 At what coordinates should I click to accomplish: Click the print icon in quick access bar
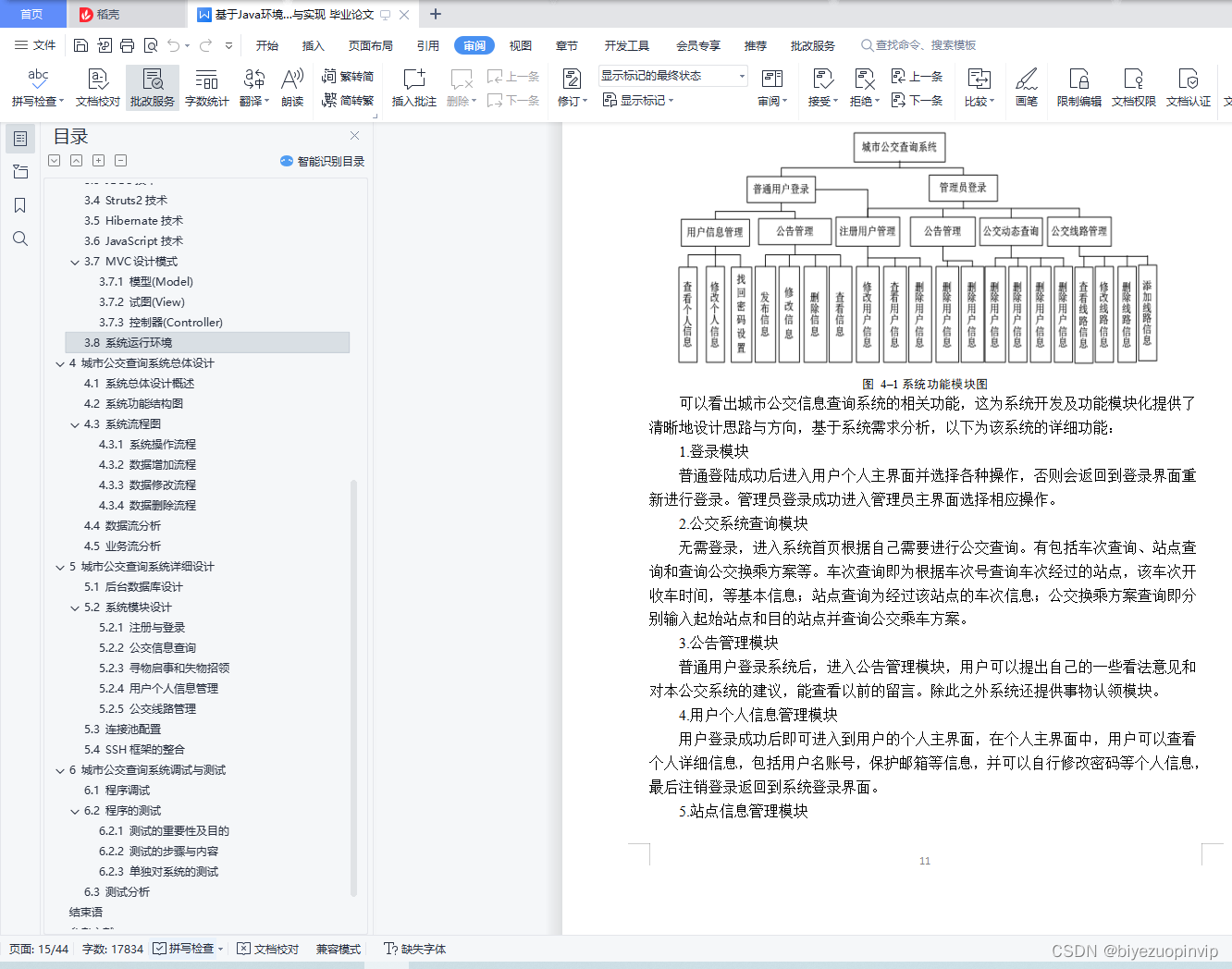(128, 45)
